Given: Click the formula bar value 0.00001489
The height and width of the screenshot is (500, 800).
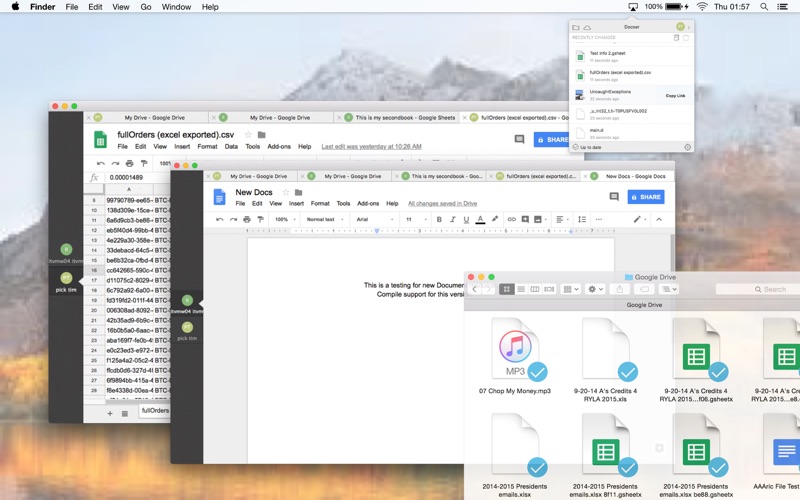Looking at the screenshot, I should coord(127,178).
